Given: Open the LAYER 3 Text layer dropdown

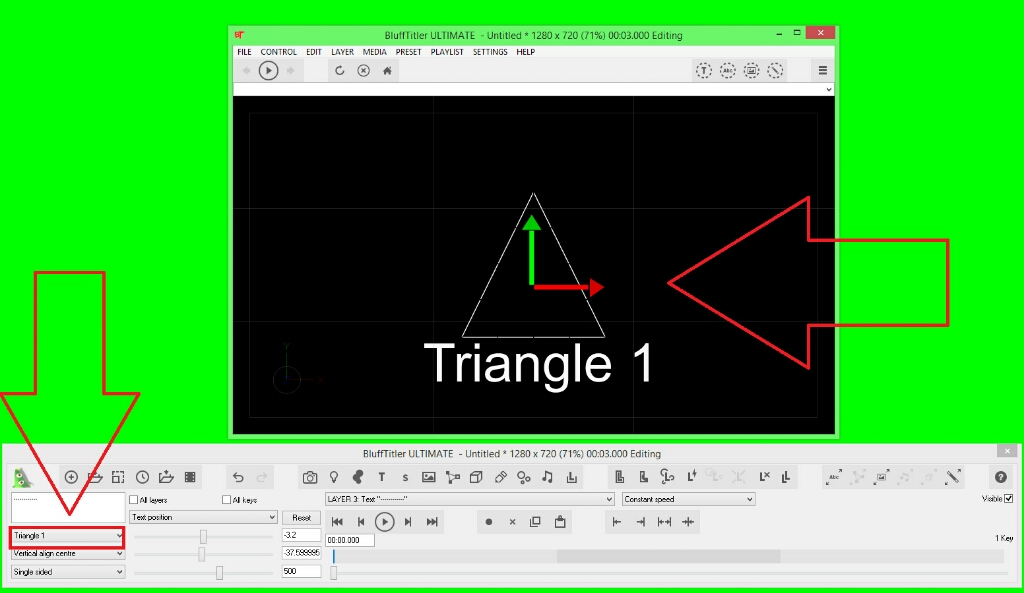Looking at the screenshot, I should coord(470,499).
